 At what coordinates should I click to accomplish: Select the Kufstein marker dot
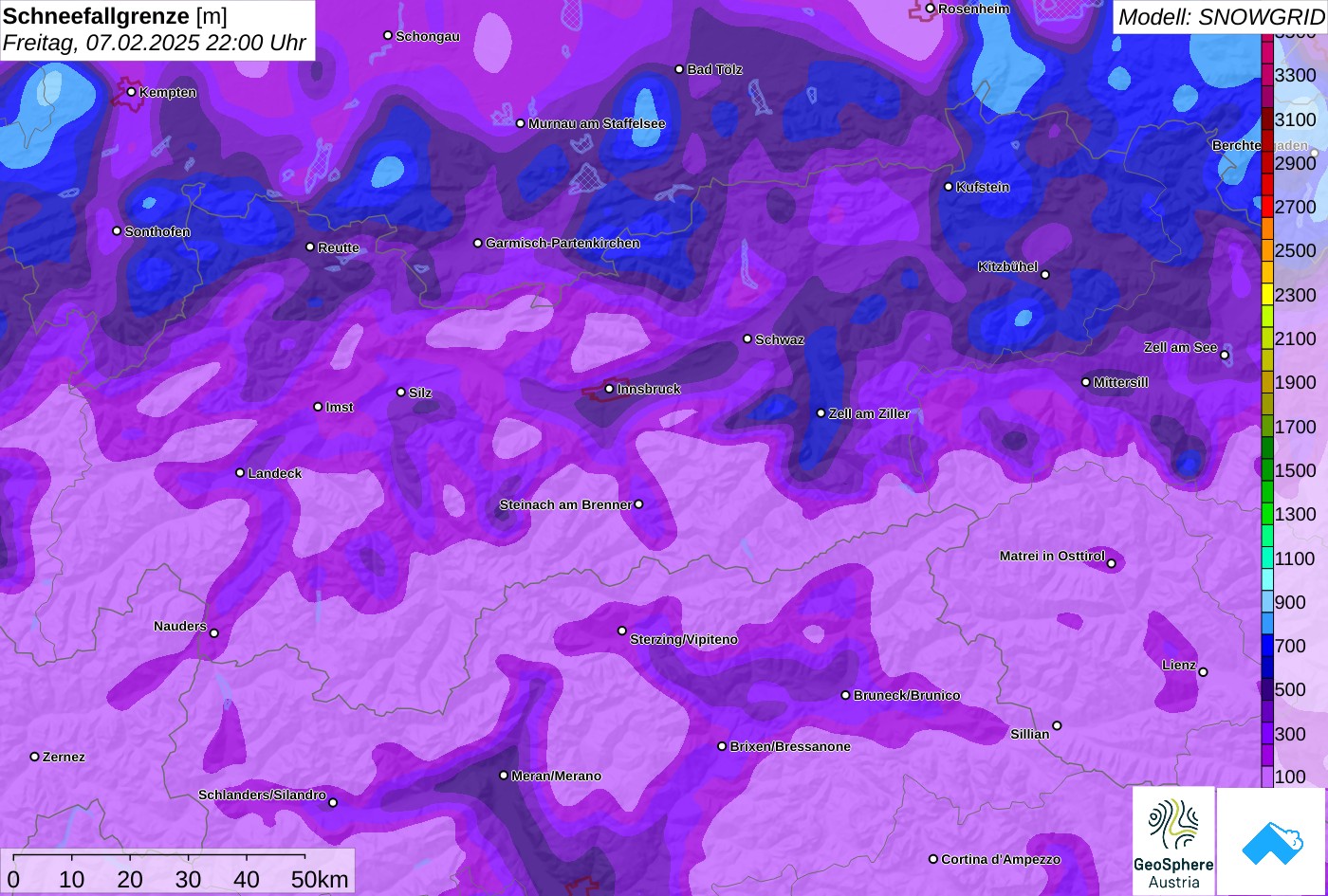pos(949,187)
